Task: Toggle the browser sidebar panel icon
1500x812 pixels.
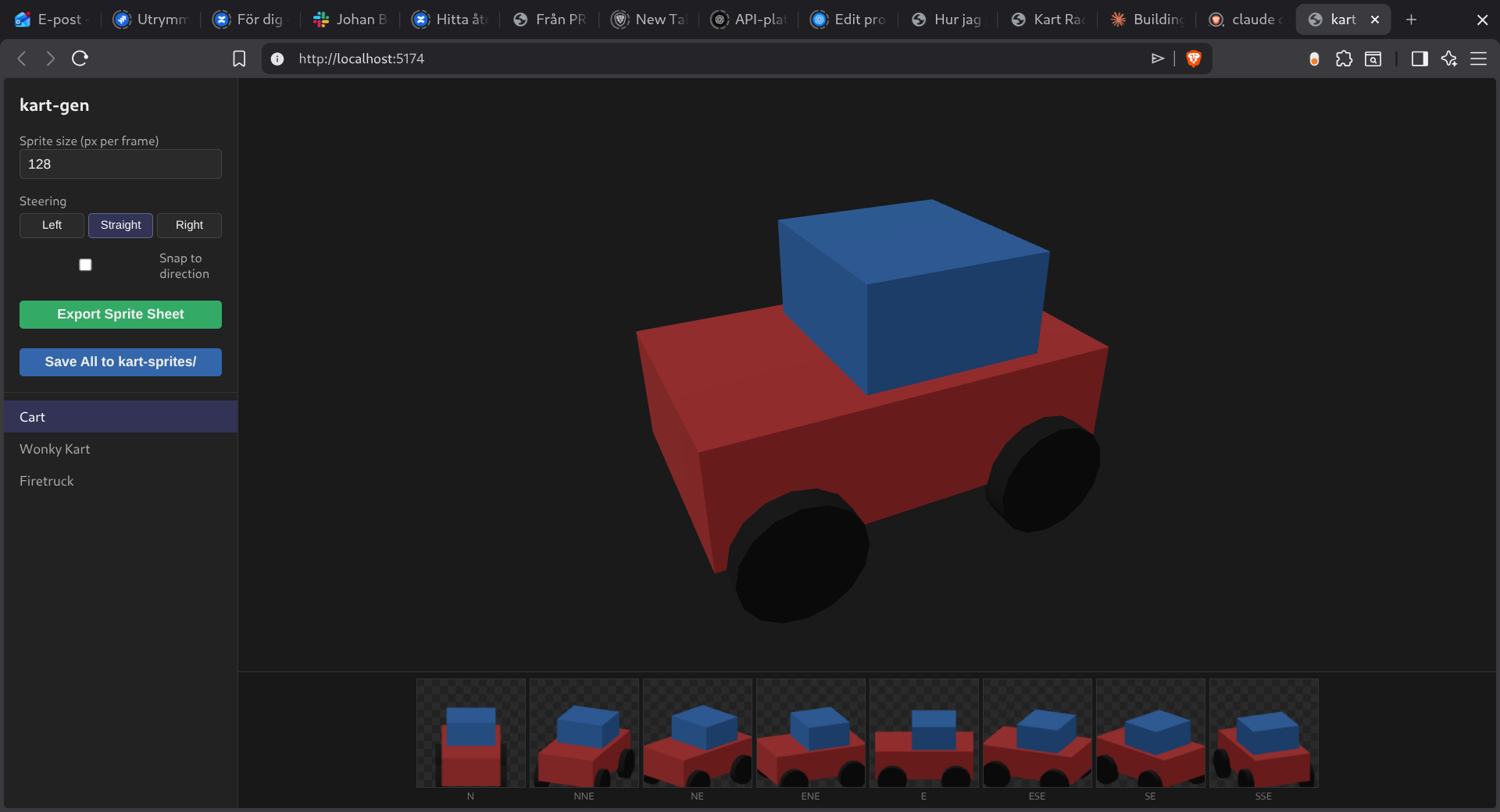Action: pyautogui.click(x=1420, y=59)
